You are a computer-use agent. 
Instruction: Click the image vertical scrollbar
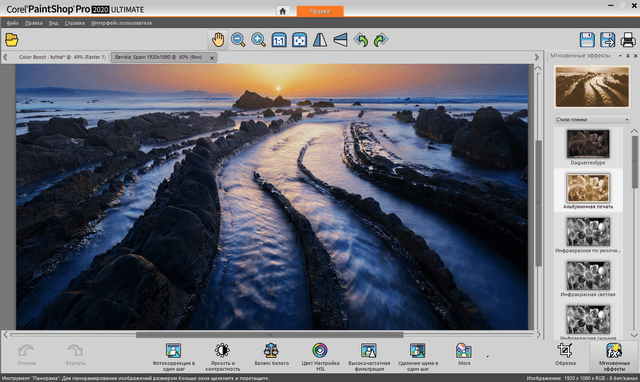tap(538, 203)
